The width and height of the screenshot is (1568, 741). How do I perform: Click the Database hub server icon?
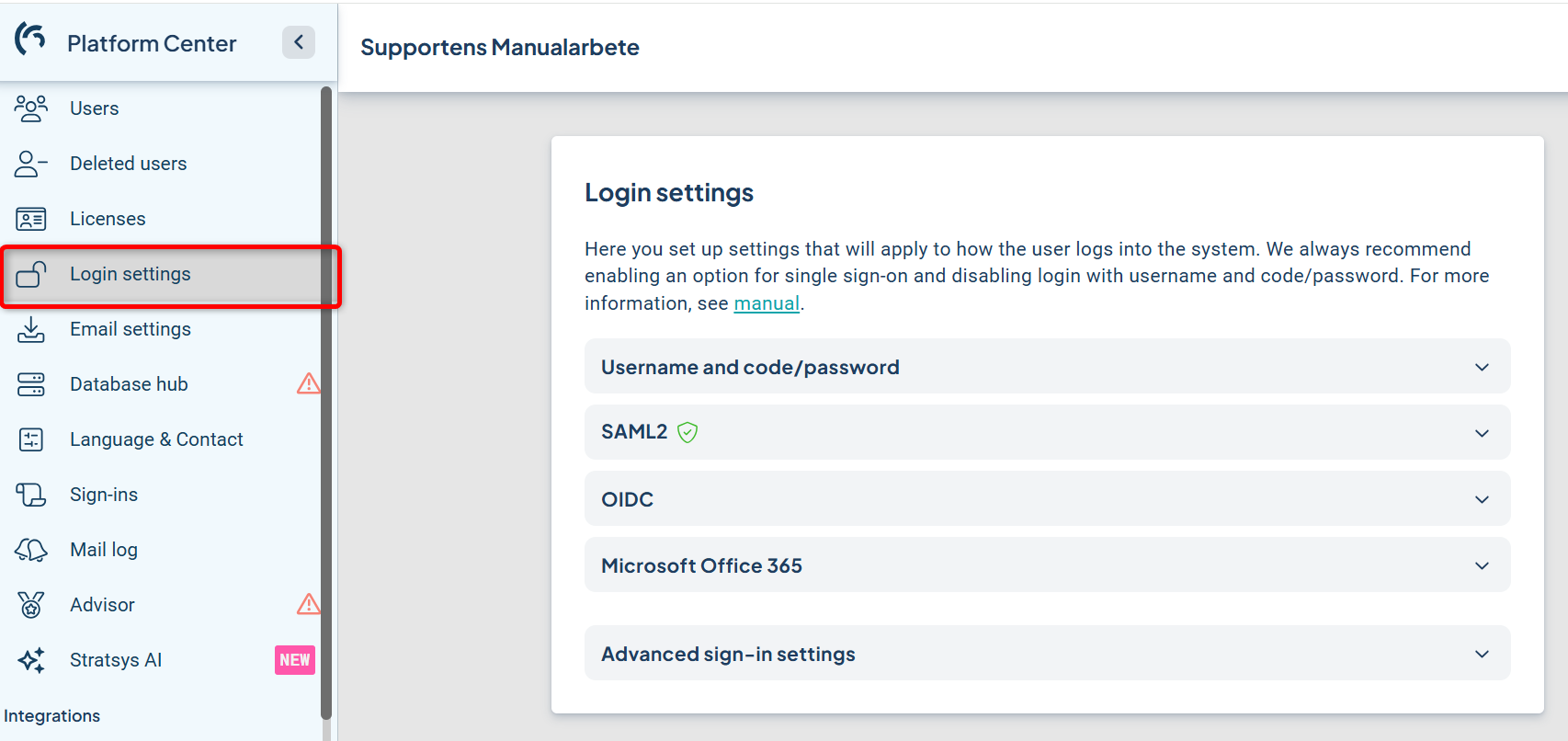(x=30, y=384)
